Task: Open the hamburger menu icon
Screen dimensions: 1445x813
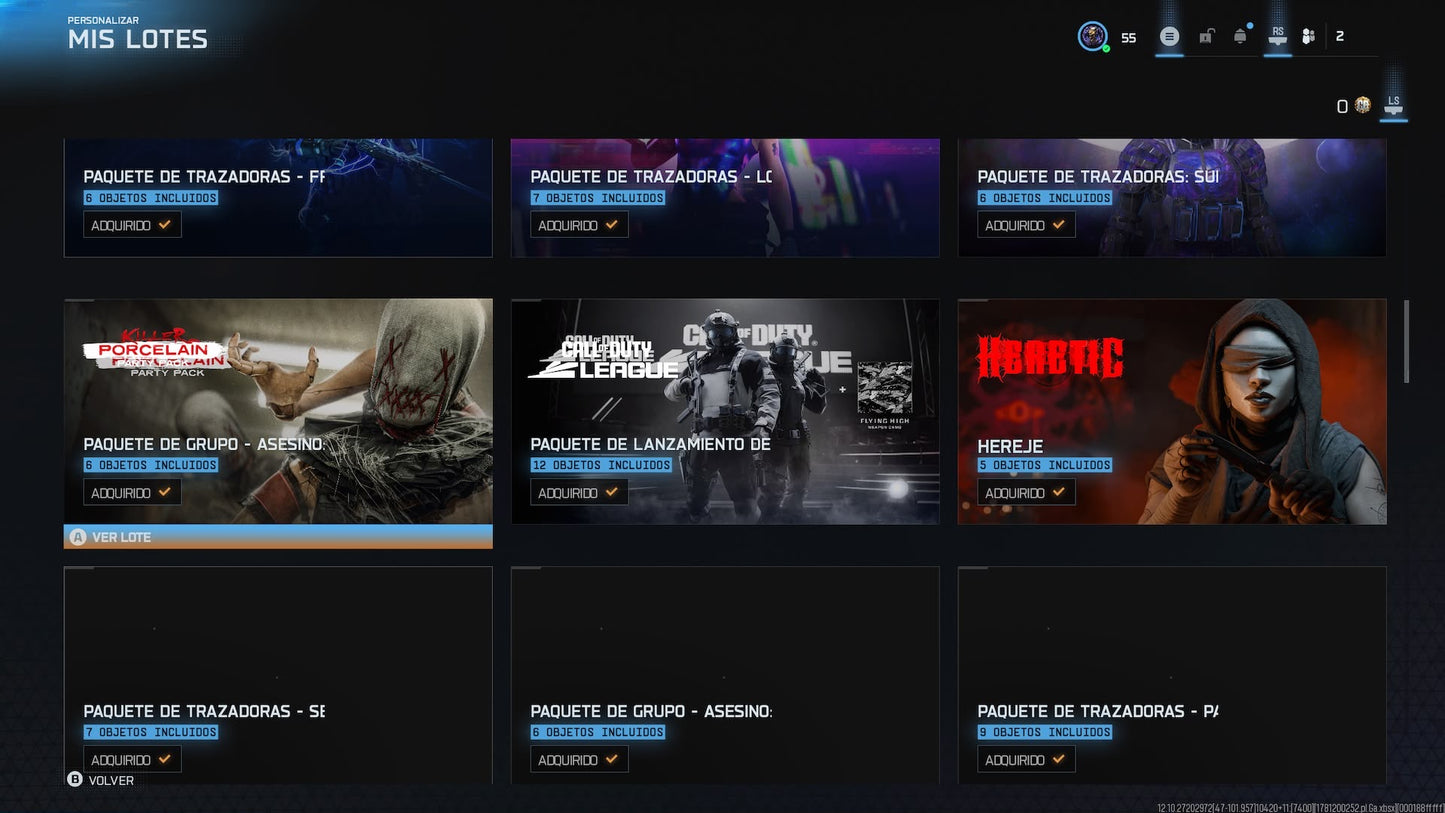Action: [x=1169, y=37]
